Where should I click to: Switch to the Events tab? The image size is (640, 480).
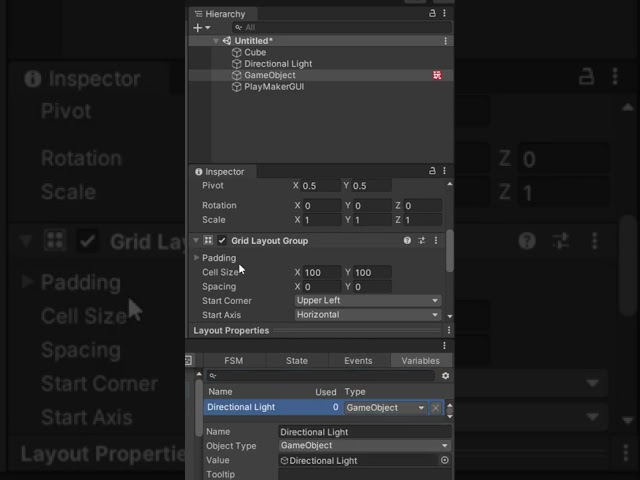click(358, 361)
